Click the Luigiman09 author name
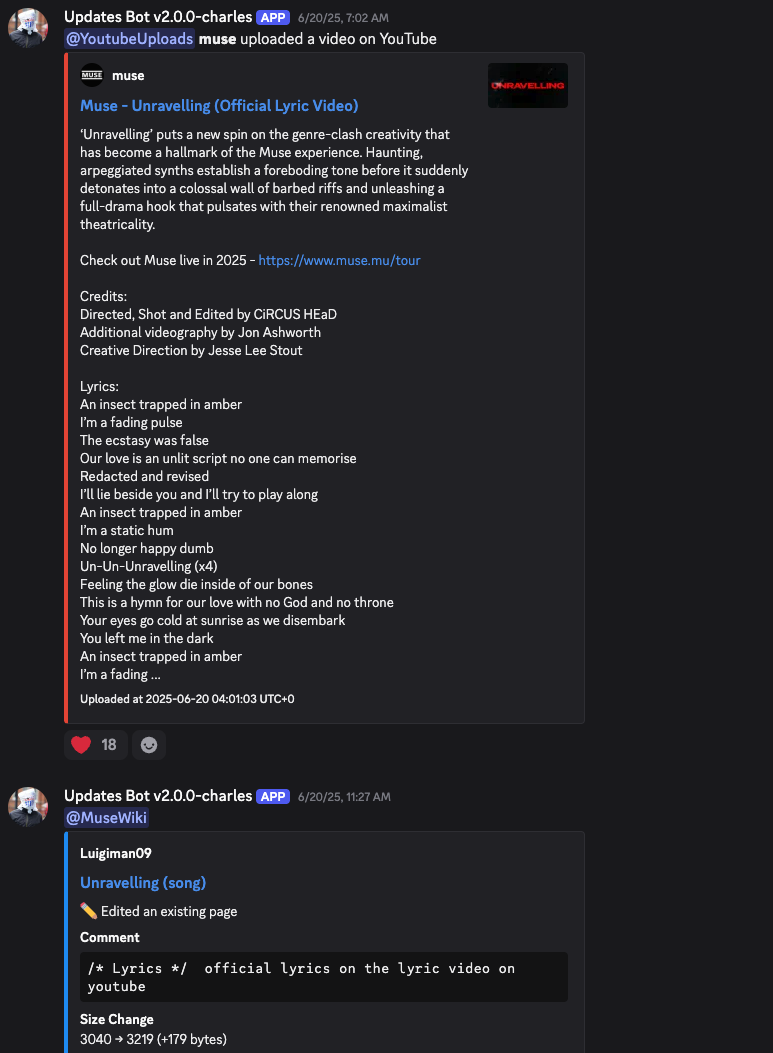773x1053 pixels. (x=115, y=853)
